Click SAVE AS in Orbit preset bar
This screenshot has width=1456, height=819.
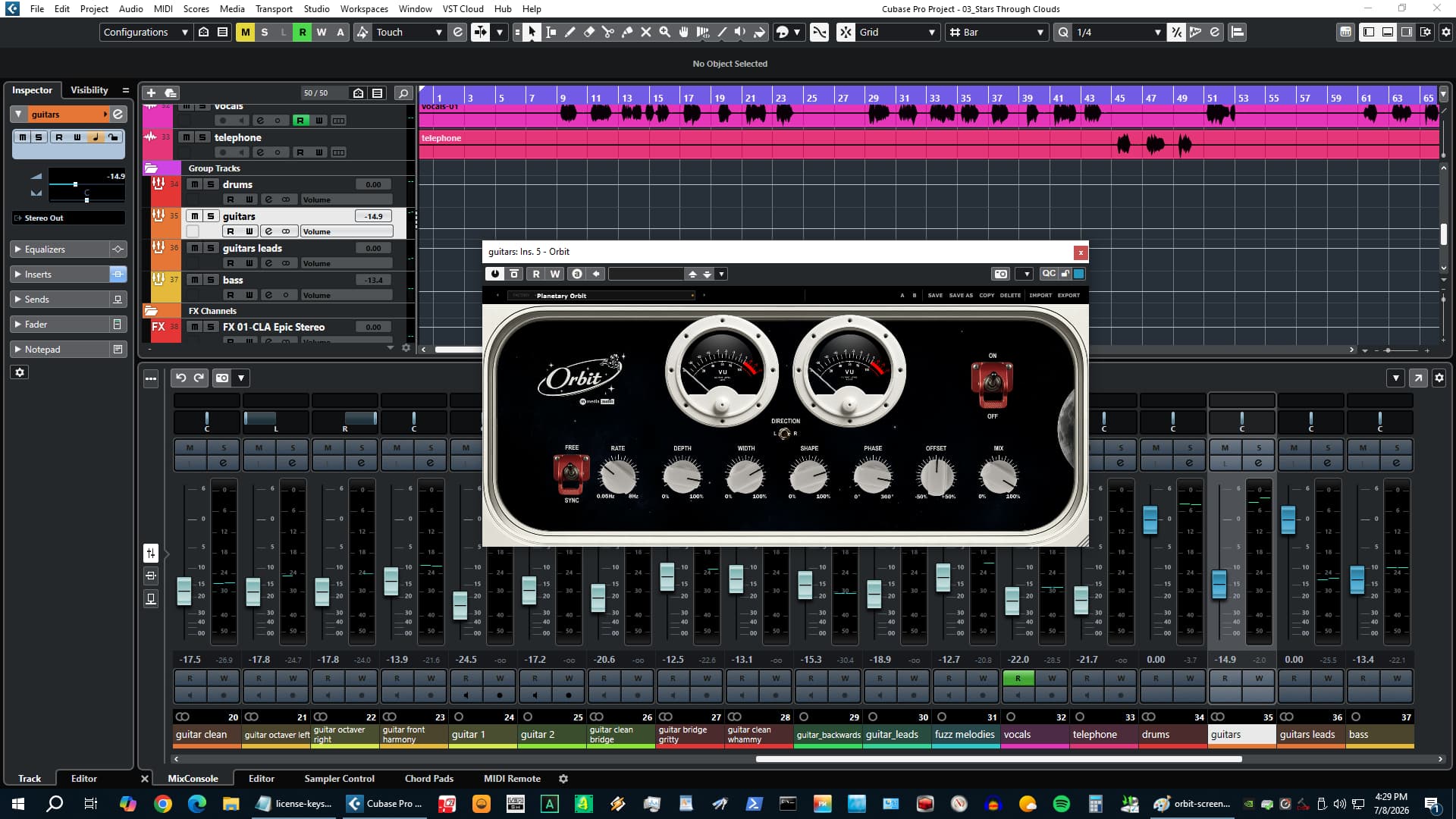tap(961, 295)
